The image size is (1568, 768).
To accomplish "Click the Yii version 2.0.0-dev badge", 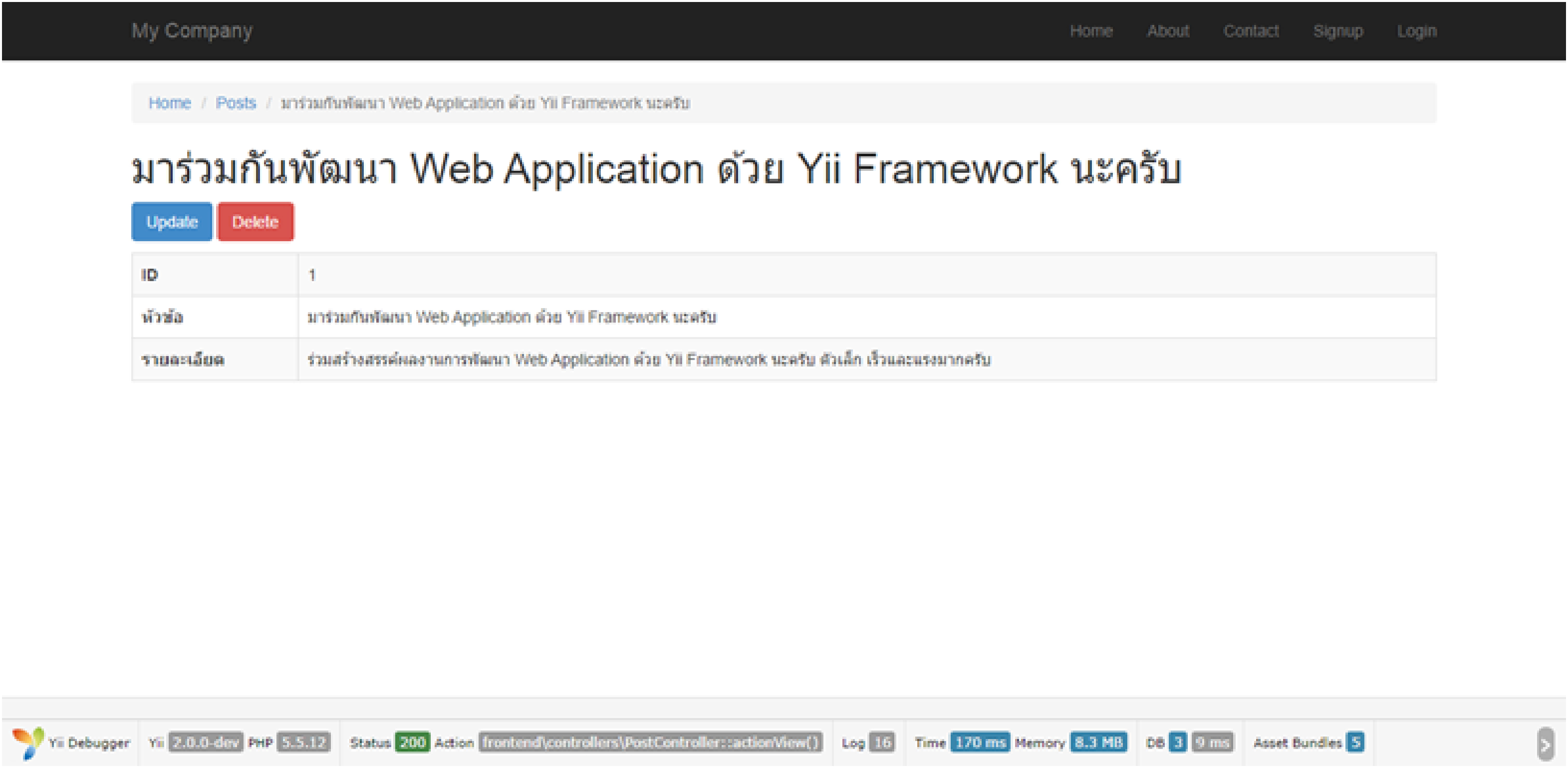I will [x=206, y=743].
